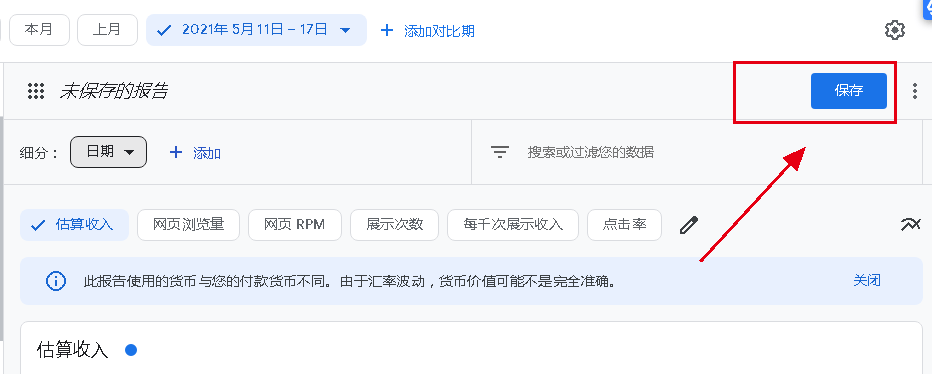The height and width of the screenshot is (374, 932).
Task: Select the 上月 date preset
Action: pos(108,30)
